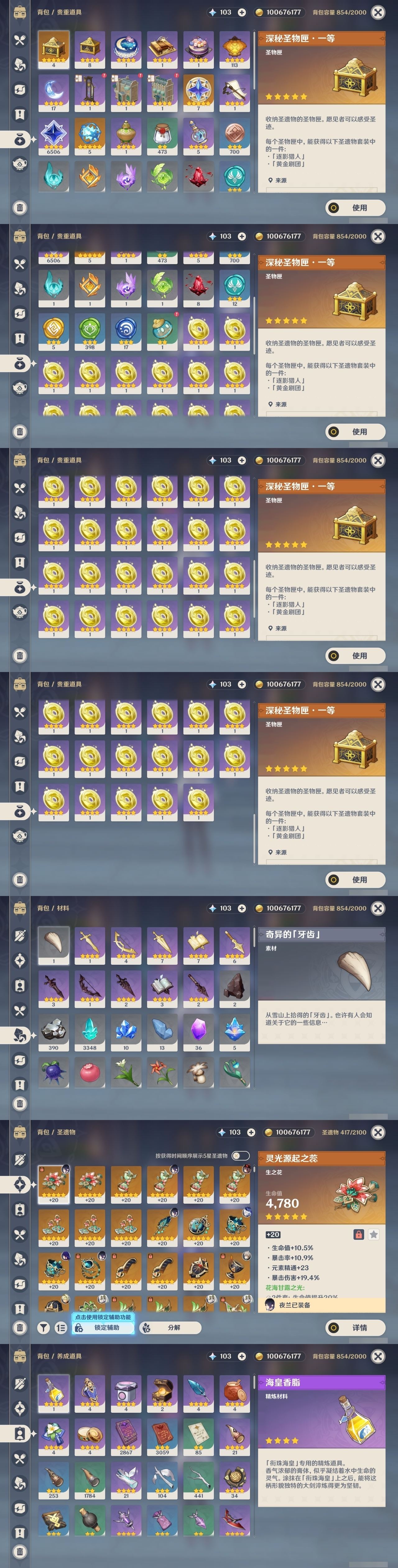
Task: Toggle 5-star artifacts by obtain-time switch
Action: tap(240, 1155)
